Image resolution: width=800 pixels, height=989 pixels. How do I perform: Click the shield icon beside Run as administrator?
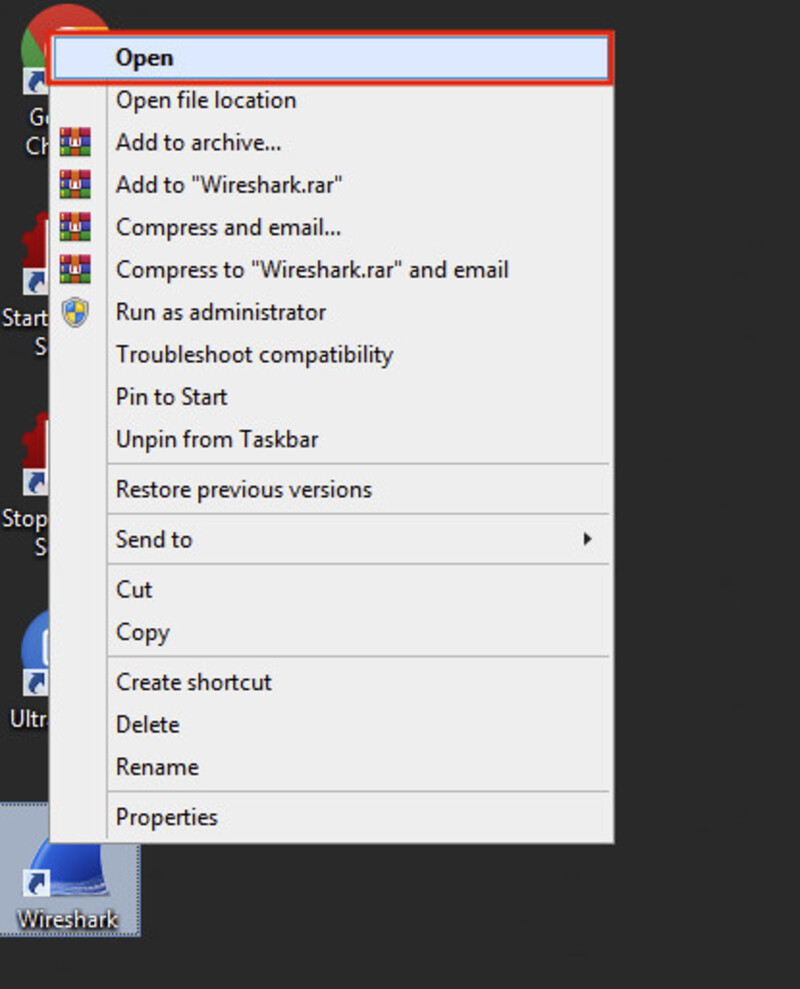pos(75,312)
